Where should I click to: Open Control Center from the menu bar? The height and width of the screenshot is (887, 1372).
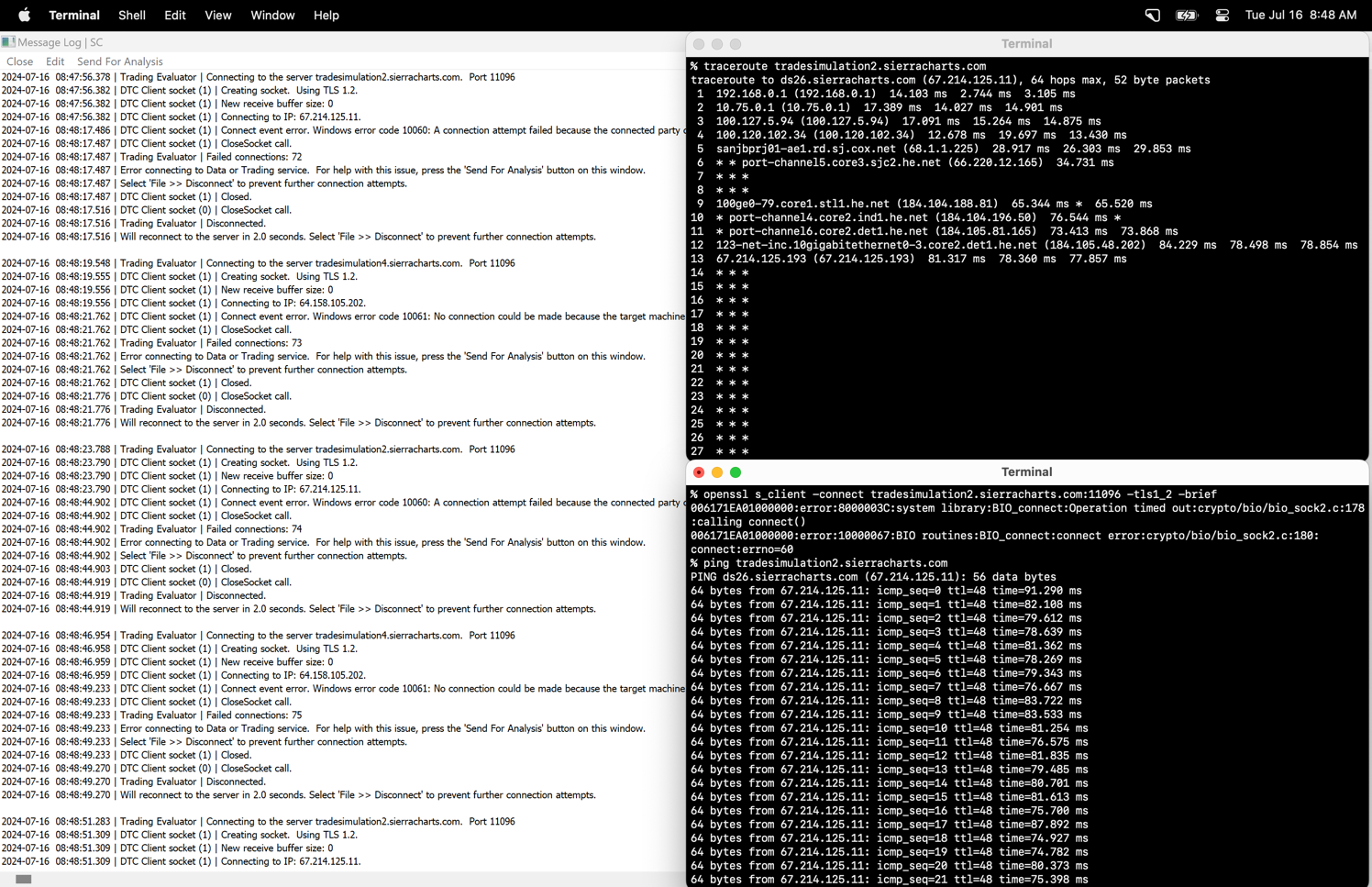(x=1222, y=16)
